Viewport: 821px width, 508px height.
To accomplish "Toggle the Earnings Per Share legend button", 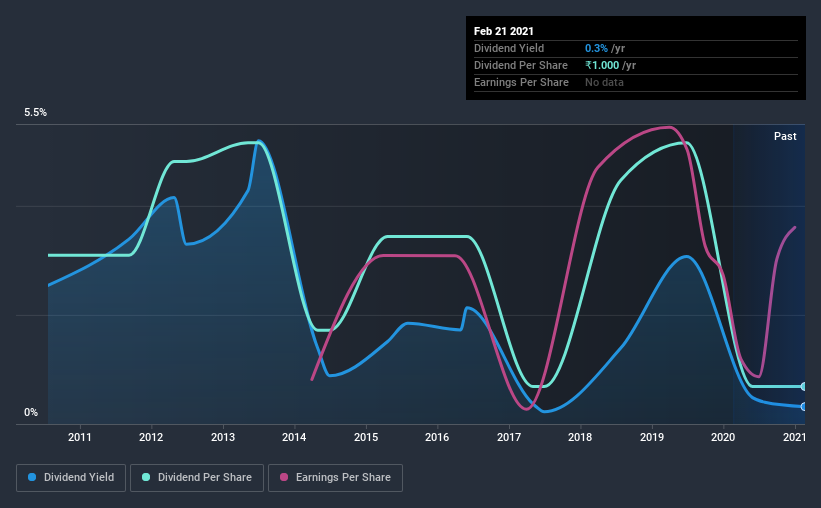I will [x=335, y=478].
